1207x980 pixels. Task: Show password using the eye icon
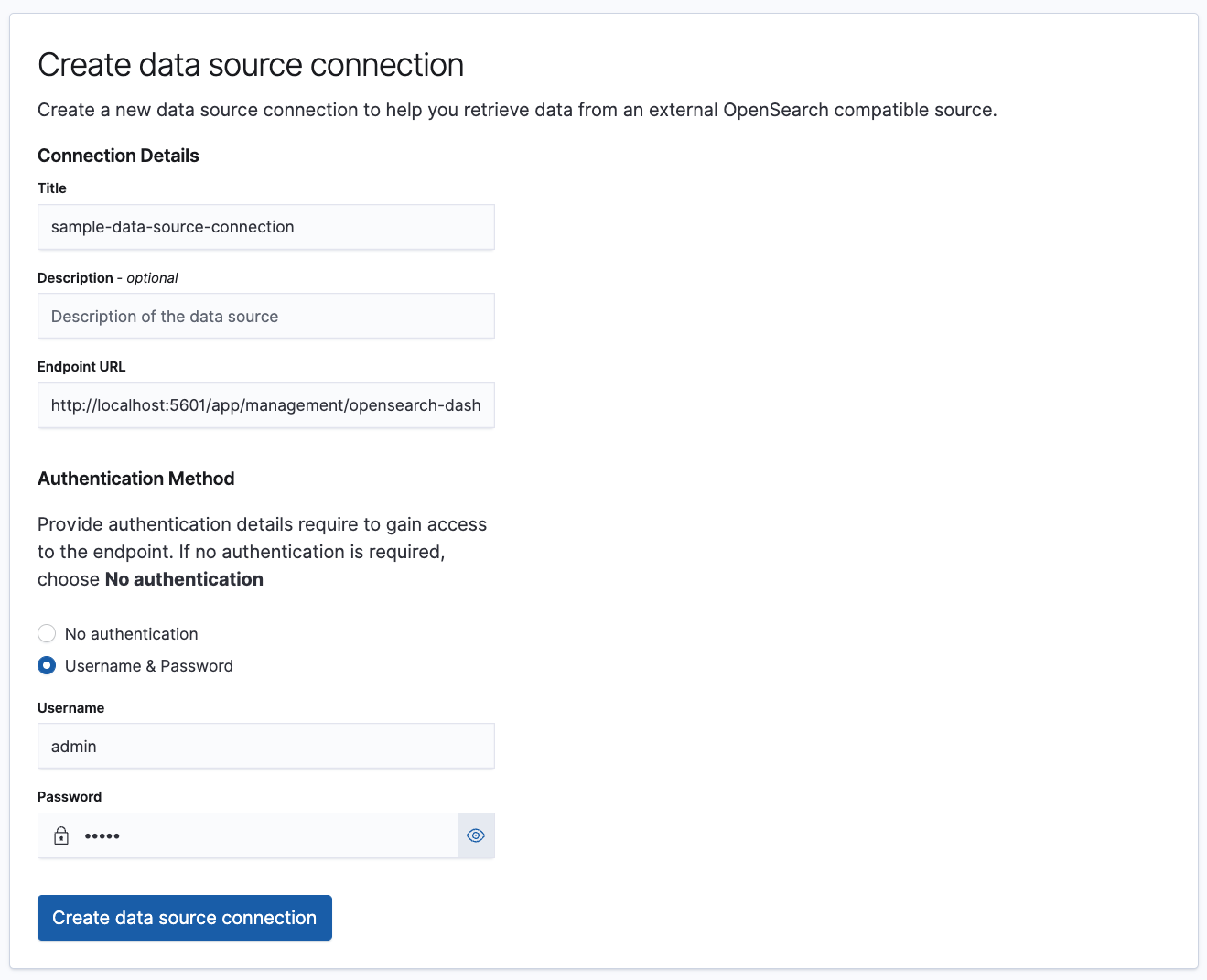point(476,835)
